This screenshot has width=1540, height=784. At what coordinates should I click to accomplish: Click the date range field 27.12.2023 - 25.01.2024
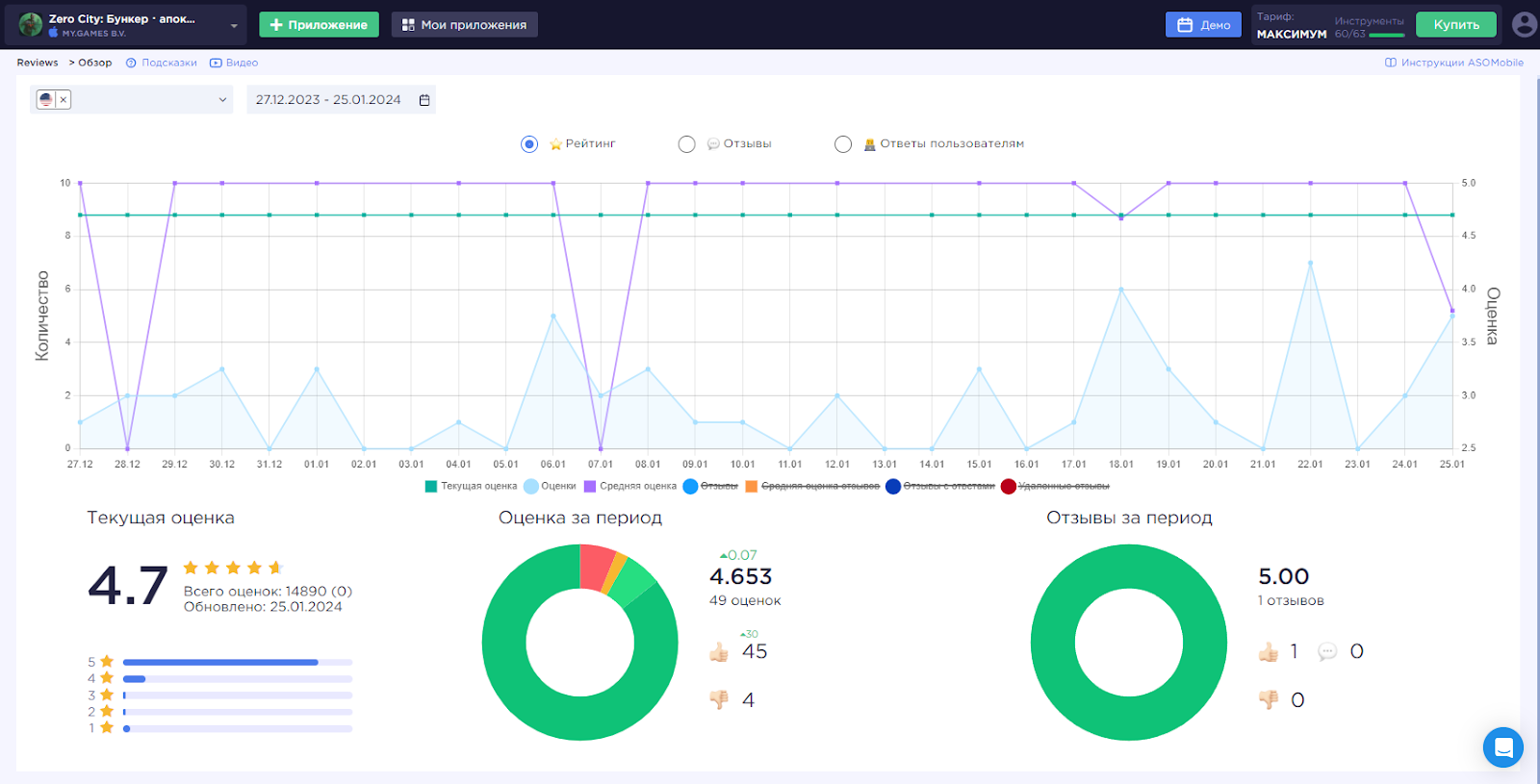click(341, 99)
